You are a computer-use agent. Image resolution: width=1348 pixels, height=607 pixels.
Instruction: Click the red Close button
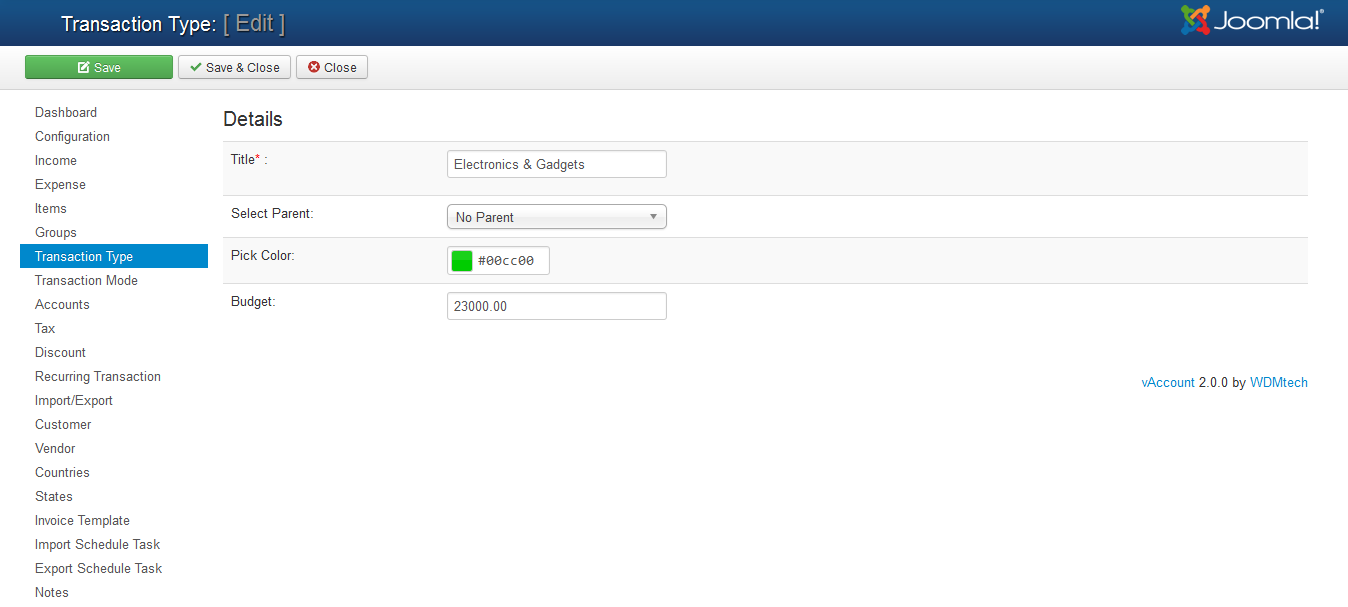coord(332,67)
